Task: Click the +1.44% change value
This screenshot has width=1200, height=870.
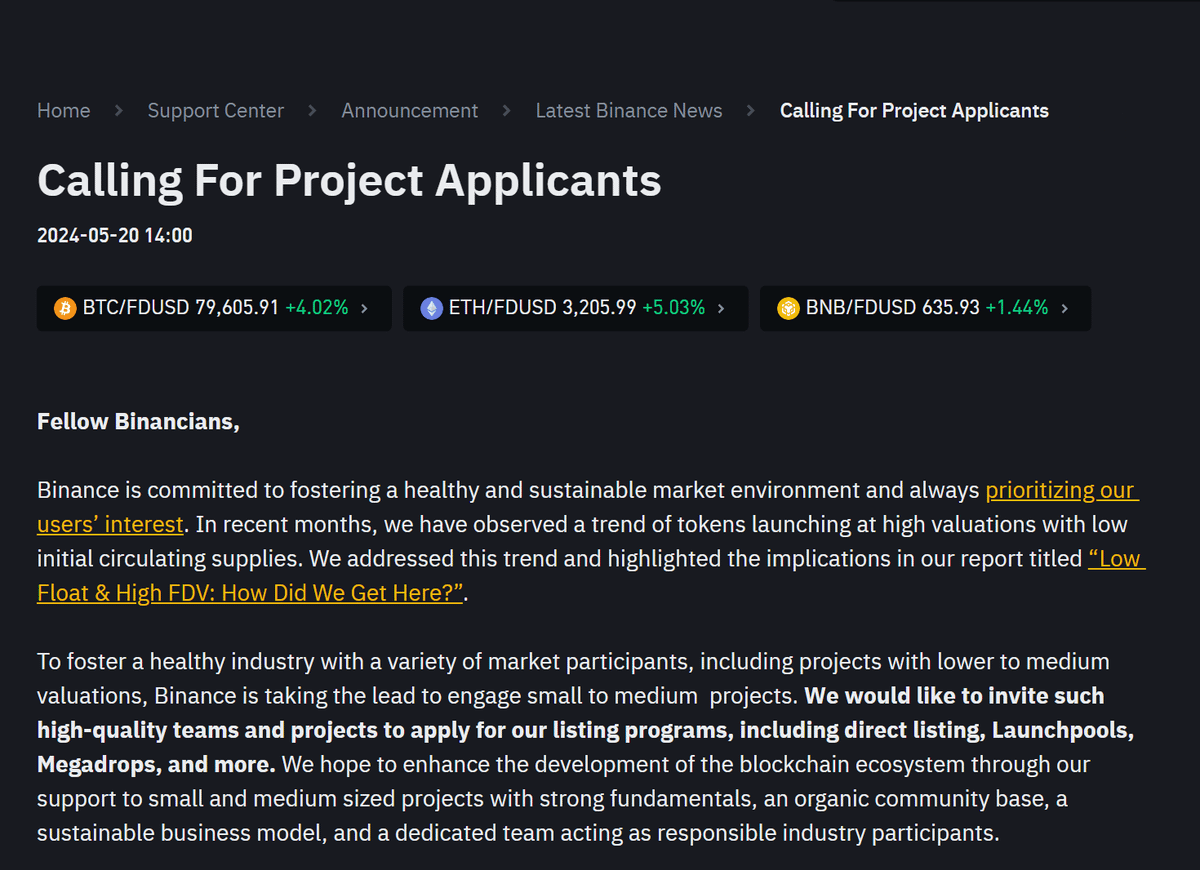Action: pos(1017,308)
